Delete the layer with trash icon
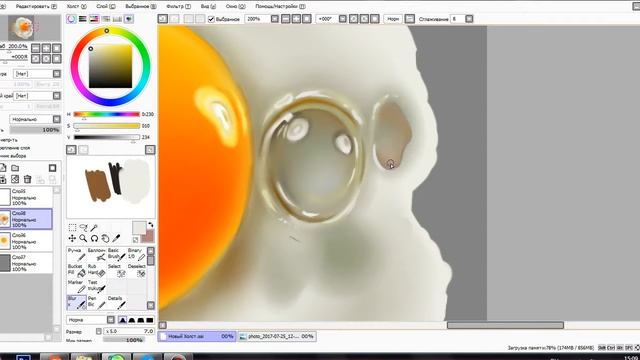Screen dimensions: 640x360 [27, 179]
